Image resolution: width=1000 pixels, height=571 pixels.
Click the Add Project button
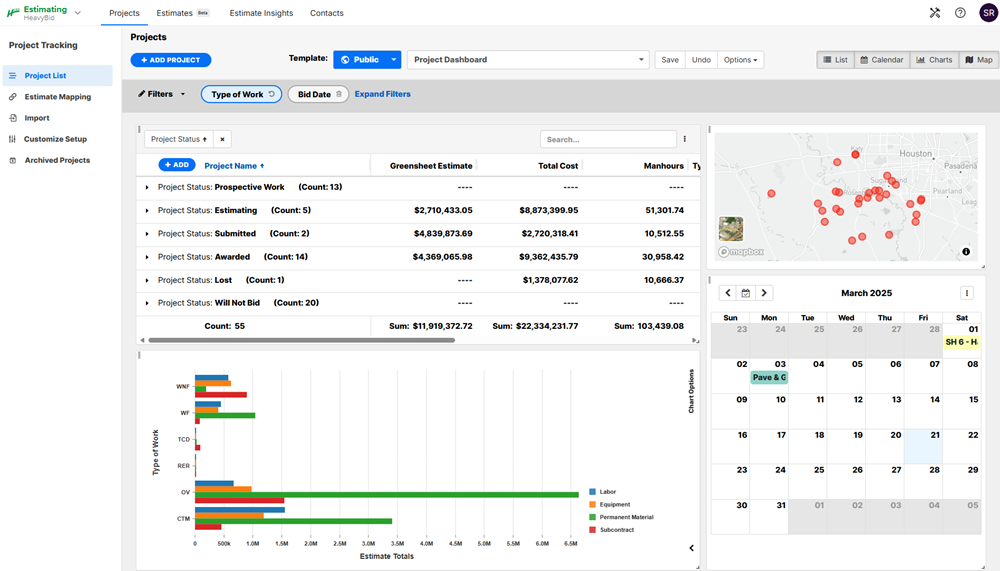(171, 60)
